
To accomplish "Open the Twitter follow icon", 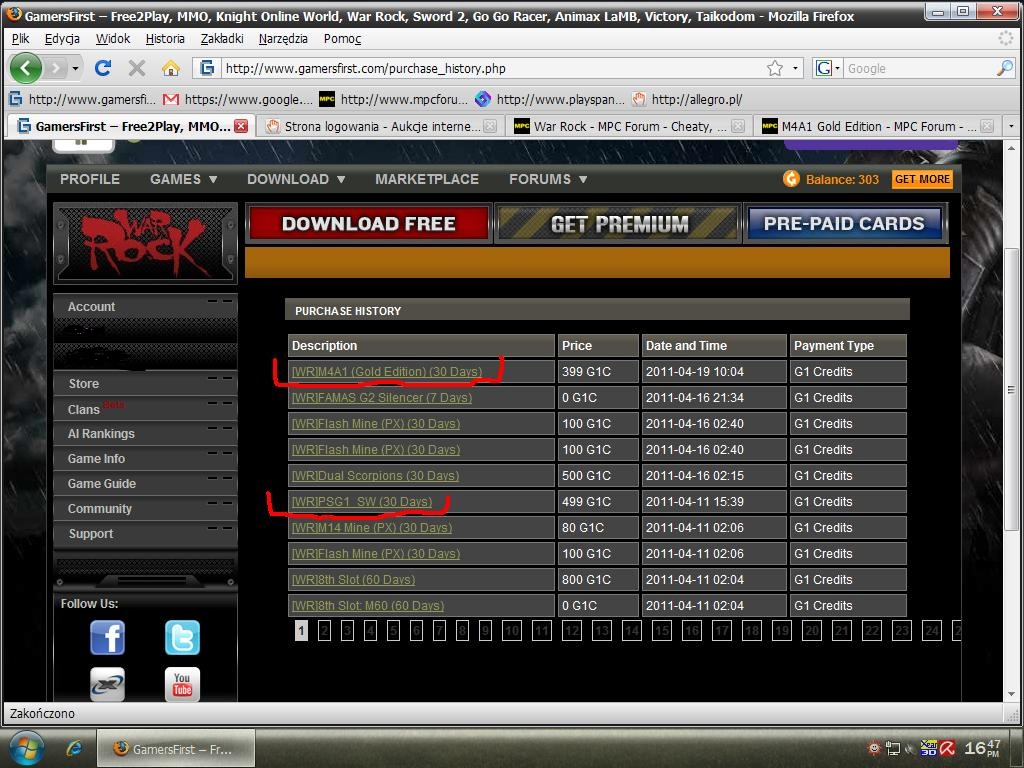I will point(182,637).
